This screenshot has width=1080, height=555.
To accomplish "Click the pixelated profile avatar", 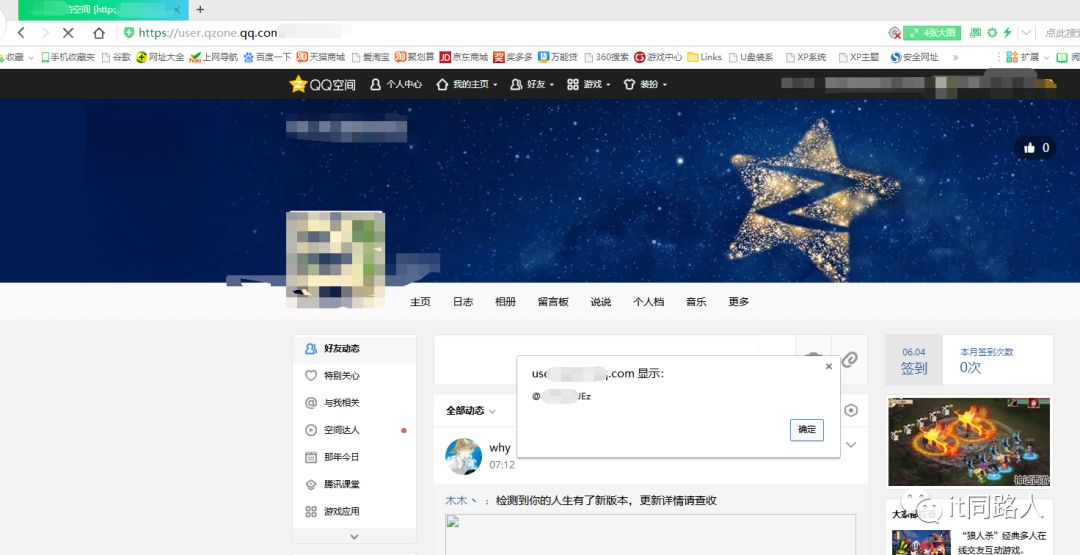I will click(335, 259).
